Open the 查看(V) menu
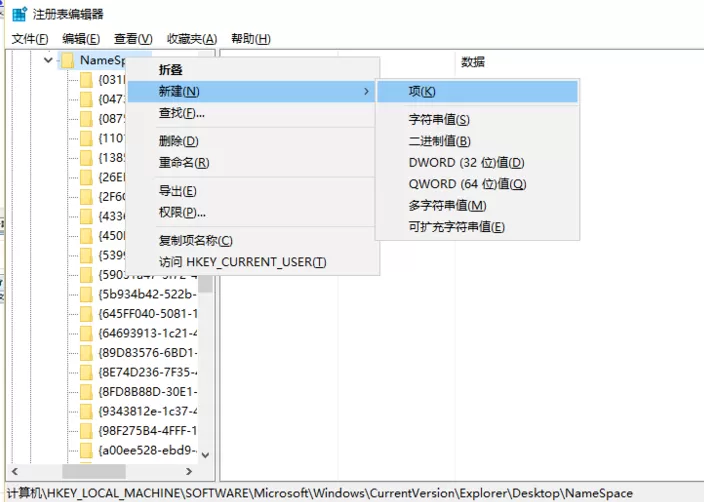 (x=133, y=39)
